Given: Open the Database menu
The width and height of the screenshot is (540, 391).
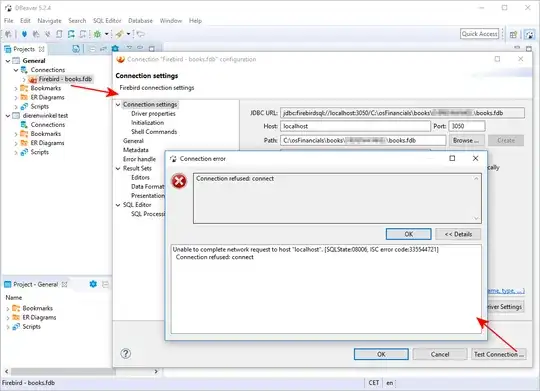Looking at the screenshot, I should pos(140,21).
